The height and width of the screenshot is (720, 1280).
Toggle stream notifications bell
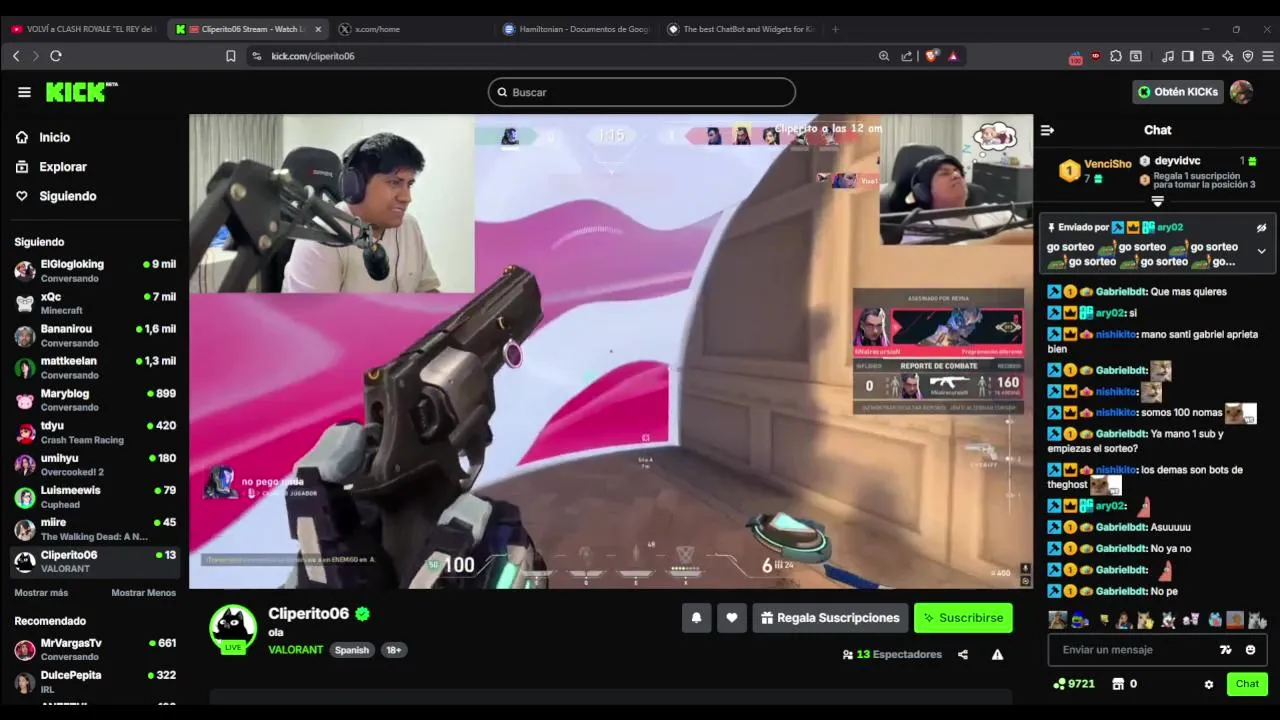click(697, 618)
